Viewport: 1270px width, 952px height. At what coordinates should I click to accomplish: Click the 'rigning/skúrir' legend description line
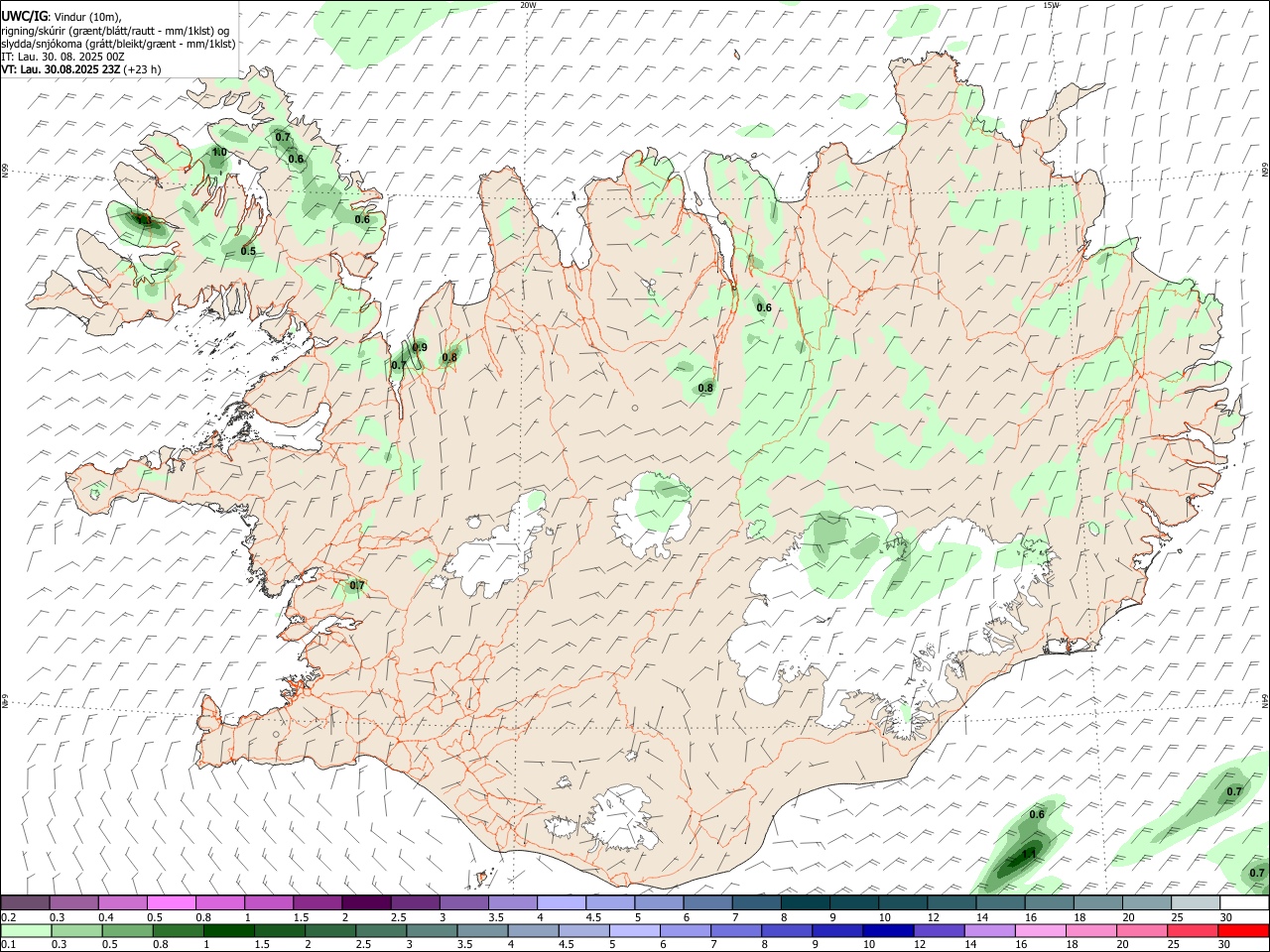pyautogui.click(x=114, y=31)
